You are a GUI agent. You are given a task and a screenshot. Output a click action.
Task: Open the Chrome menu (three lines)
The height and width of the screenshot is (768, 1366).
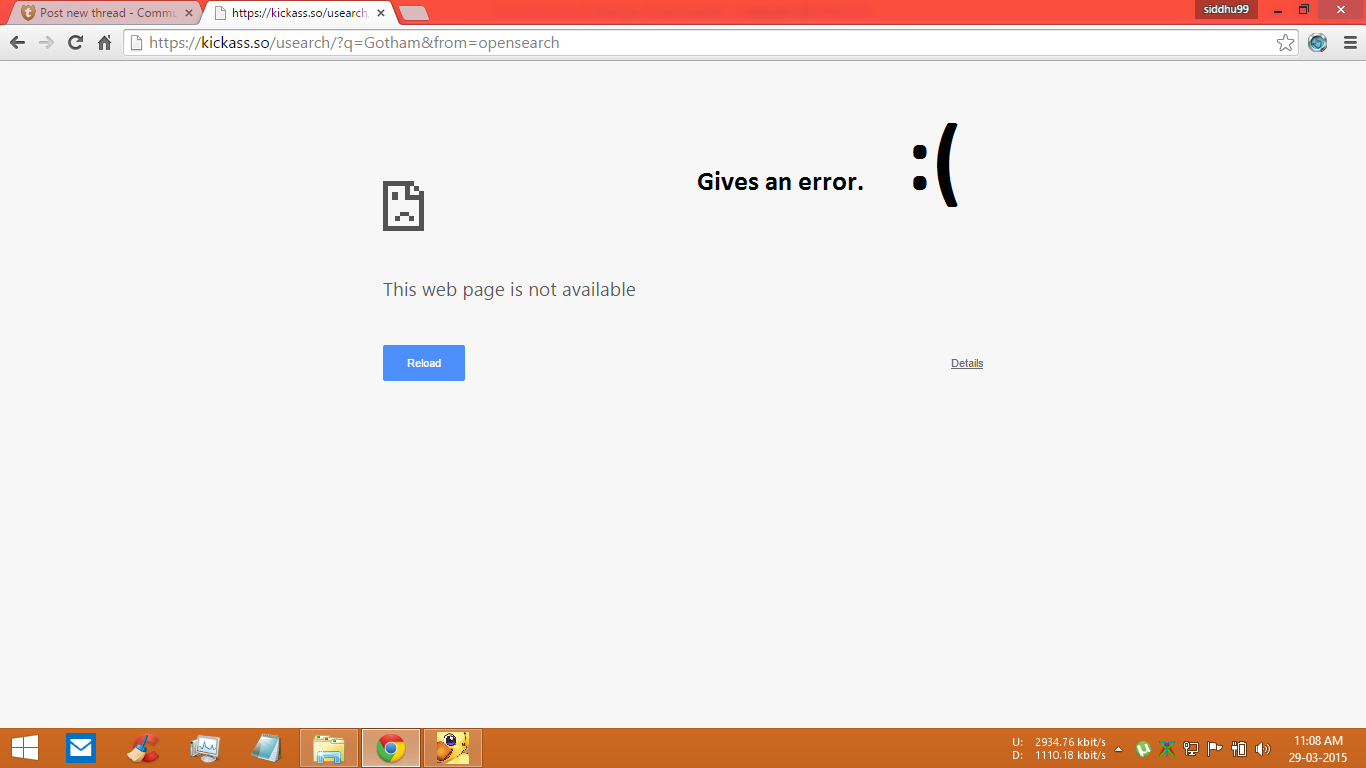[x=1348, y=43]
